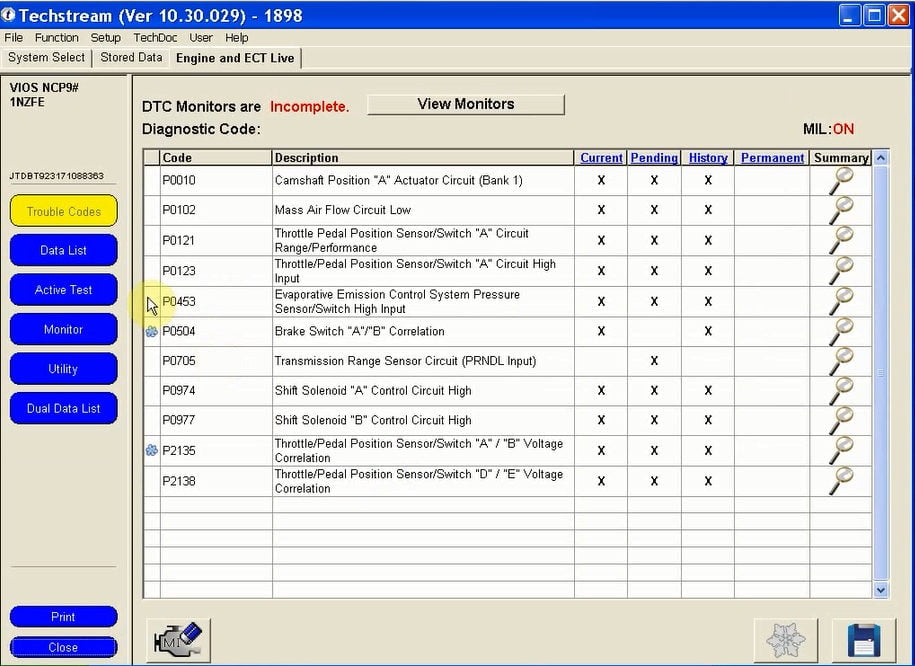Image resolution: width=915 pixels, height=666 pixels.
Task: Click the scrollbar down arrow
Action: coord(881,590)
